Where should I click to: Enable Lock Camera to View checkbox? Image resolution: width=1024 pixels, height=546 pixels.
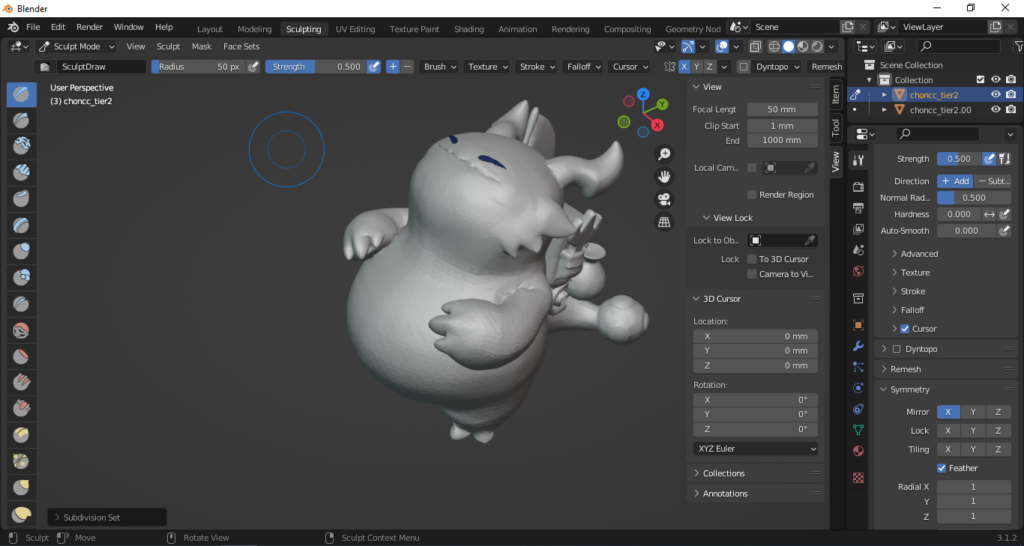[x=752, y=274]
